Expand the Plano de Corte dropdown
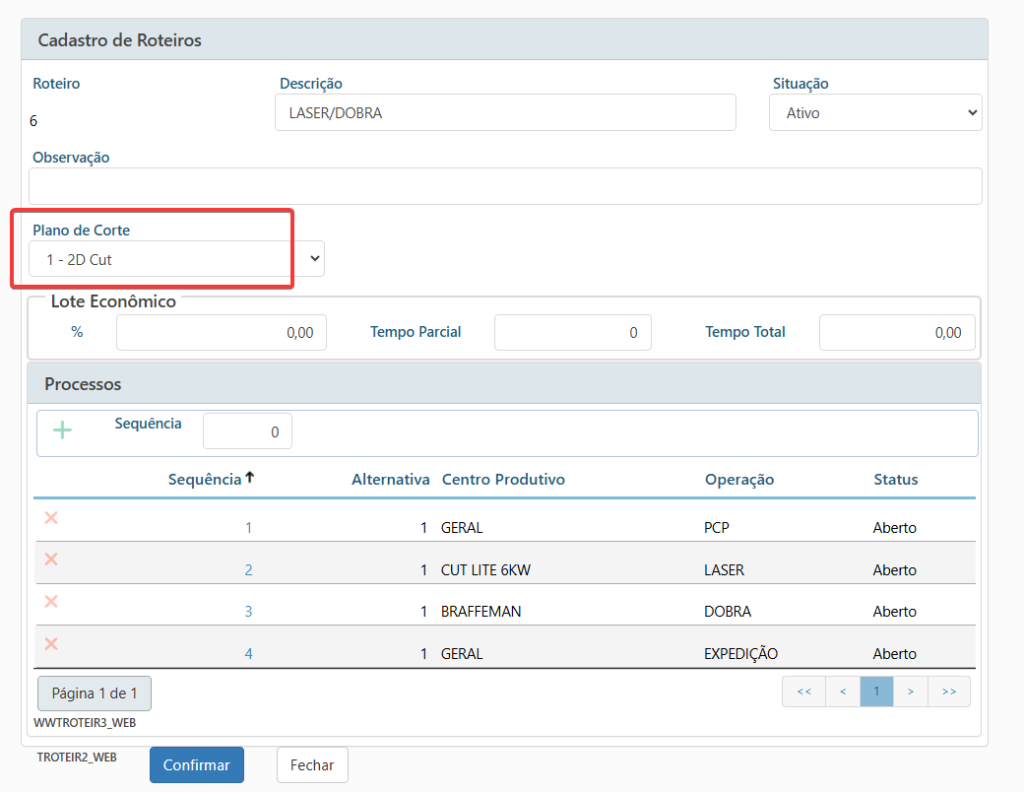Screen dimensions: 1024x792 pos(176,259)
